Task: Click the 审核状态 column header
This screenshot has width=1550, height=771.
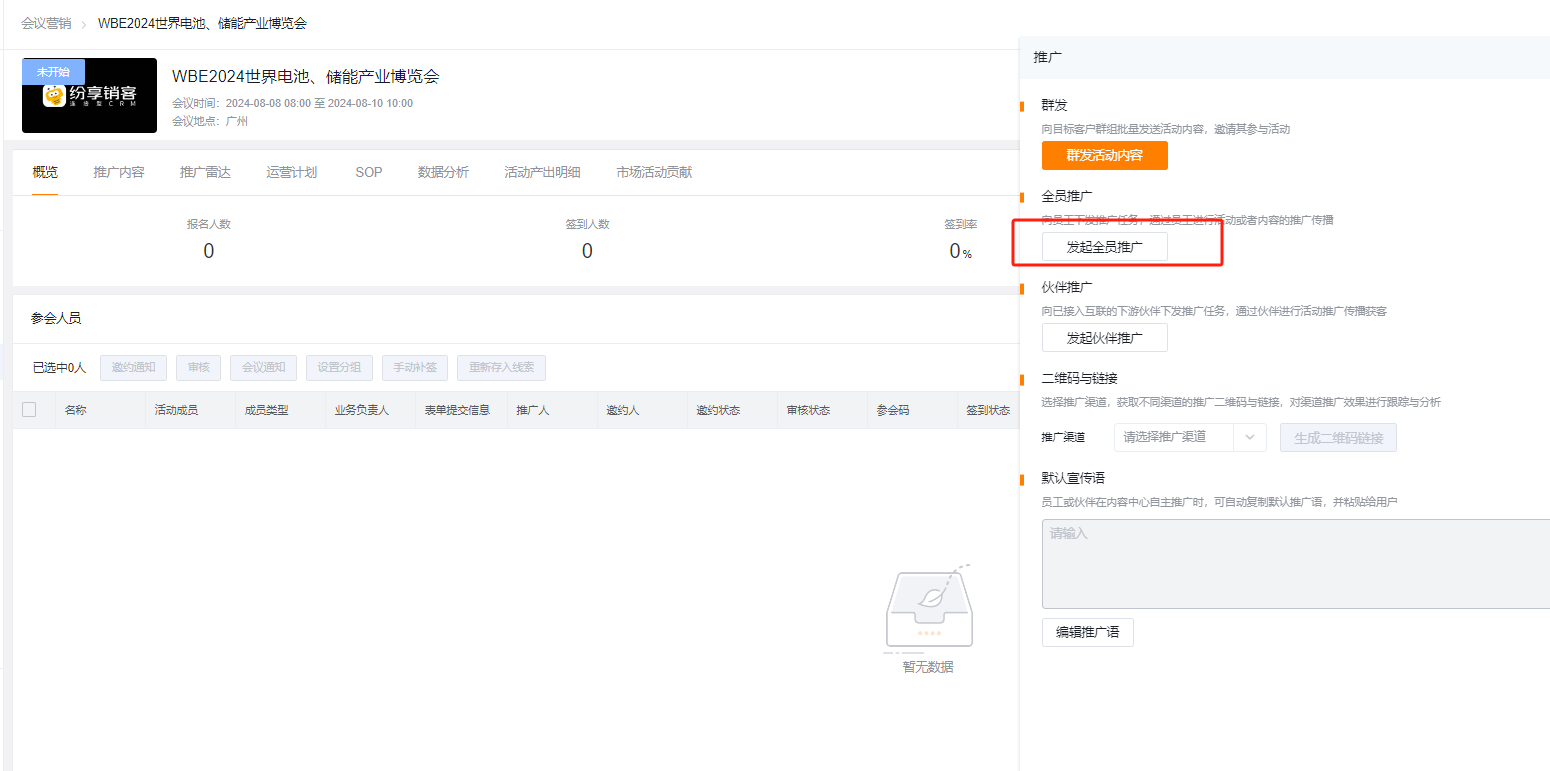Action: click(x=808, y=410)
